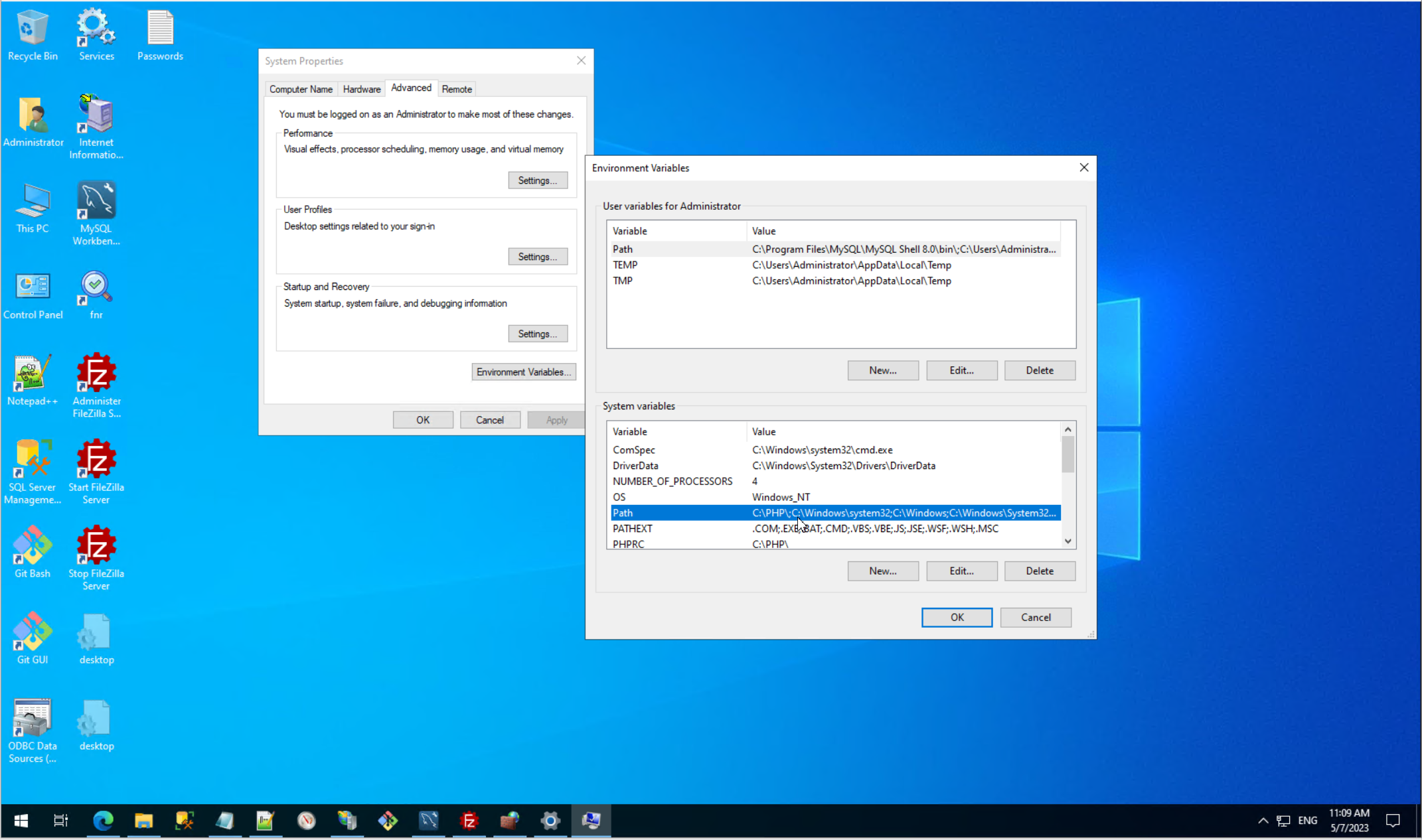This screenshot has height=840, width=1422.
Task: Switch to the Remote tab
Action: coord(457,89)
